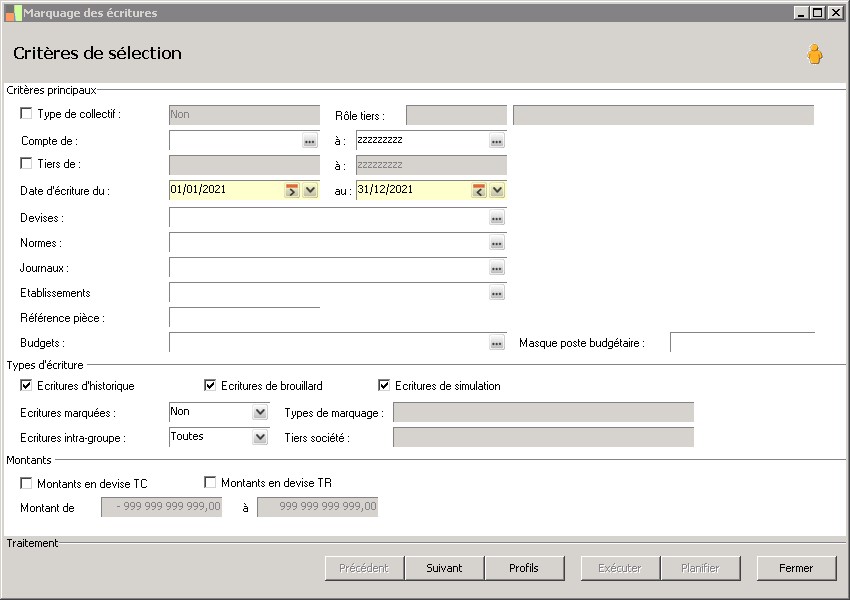The height and width of the screenshot is (600, 850).
Task: Open lookup button for Devises field
Action: [497, 218]
